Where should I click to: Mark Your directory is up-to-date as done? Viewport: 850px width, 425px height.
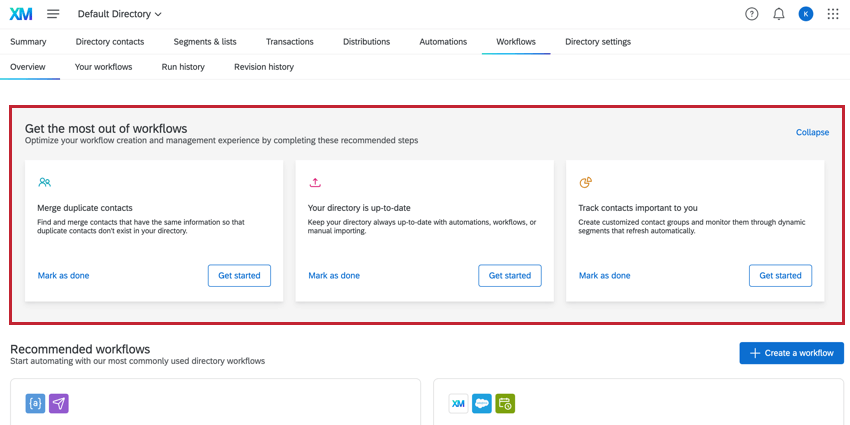(334, 276)
